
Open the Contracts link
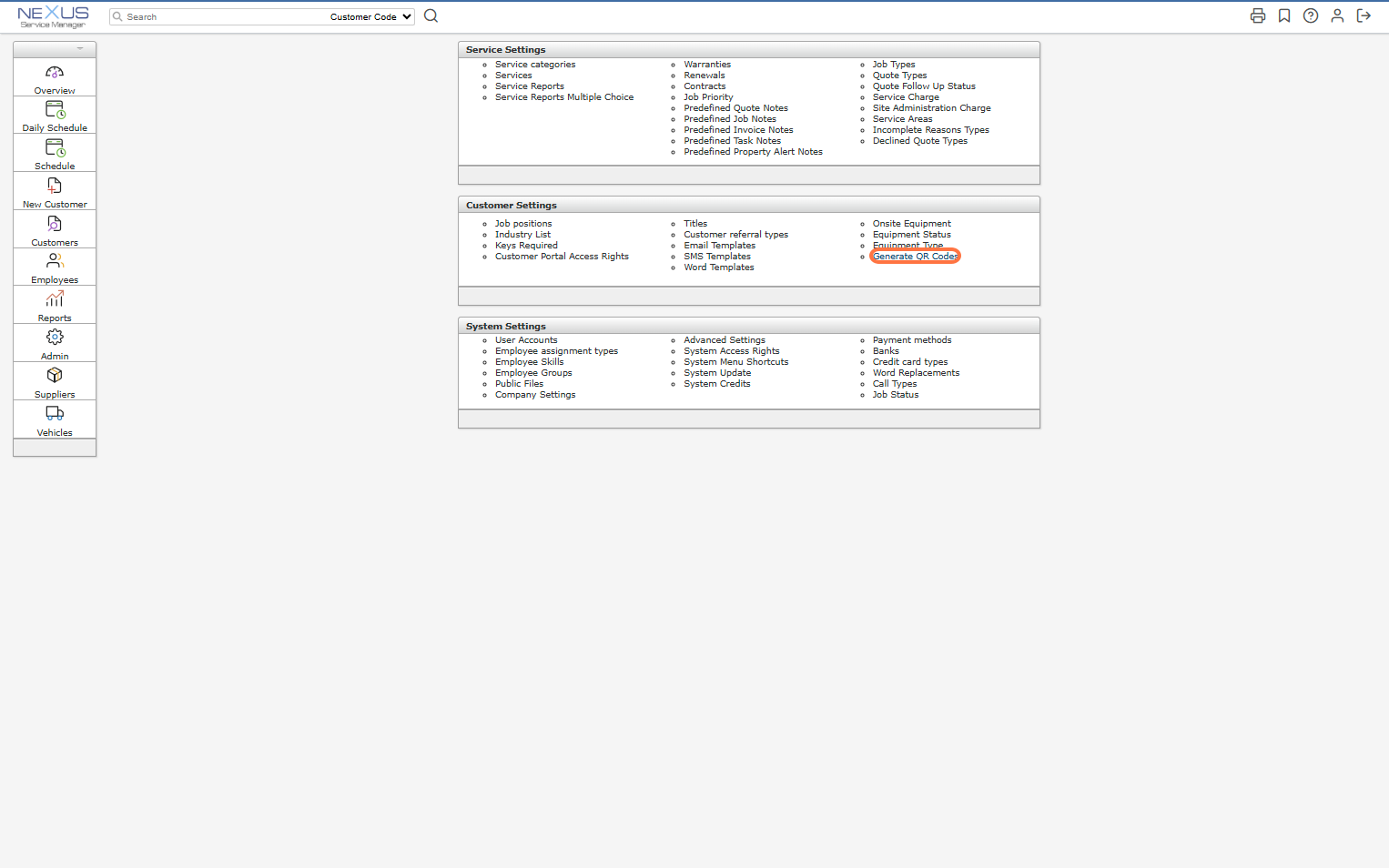tap(705, 86)
